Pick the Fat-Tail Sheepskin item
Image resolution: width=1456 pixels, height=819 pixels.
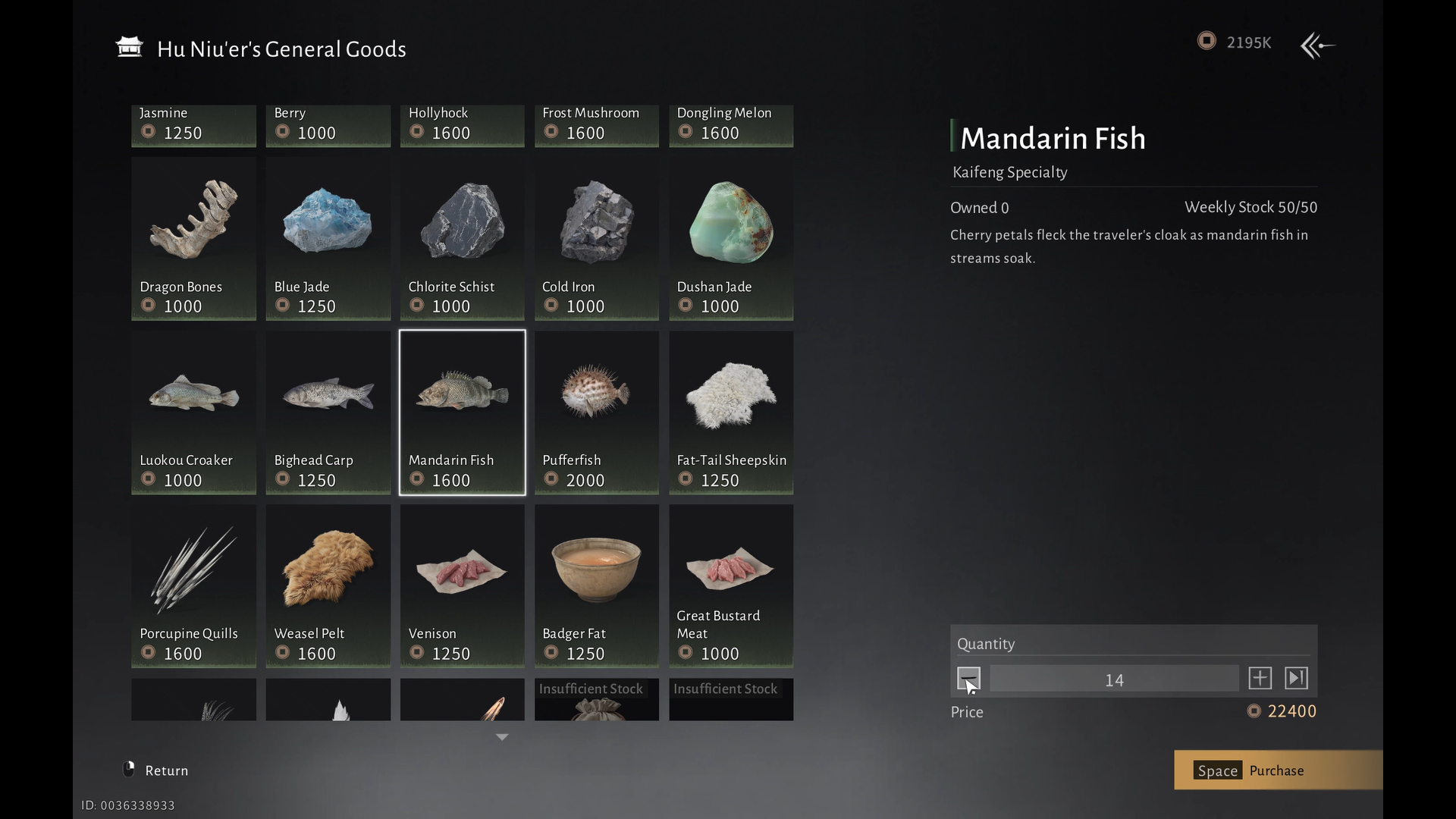click(730, 412)
